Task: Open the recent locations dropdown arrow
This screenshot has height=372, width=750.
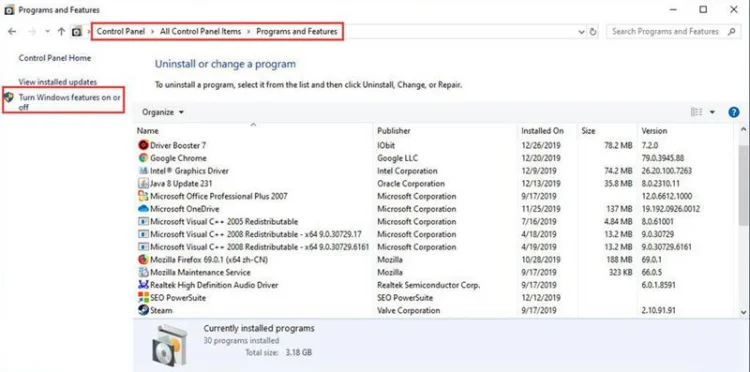Action: click(47, 32)
